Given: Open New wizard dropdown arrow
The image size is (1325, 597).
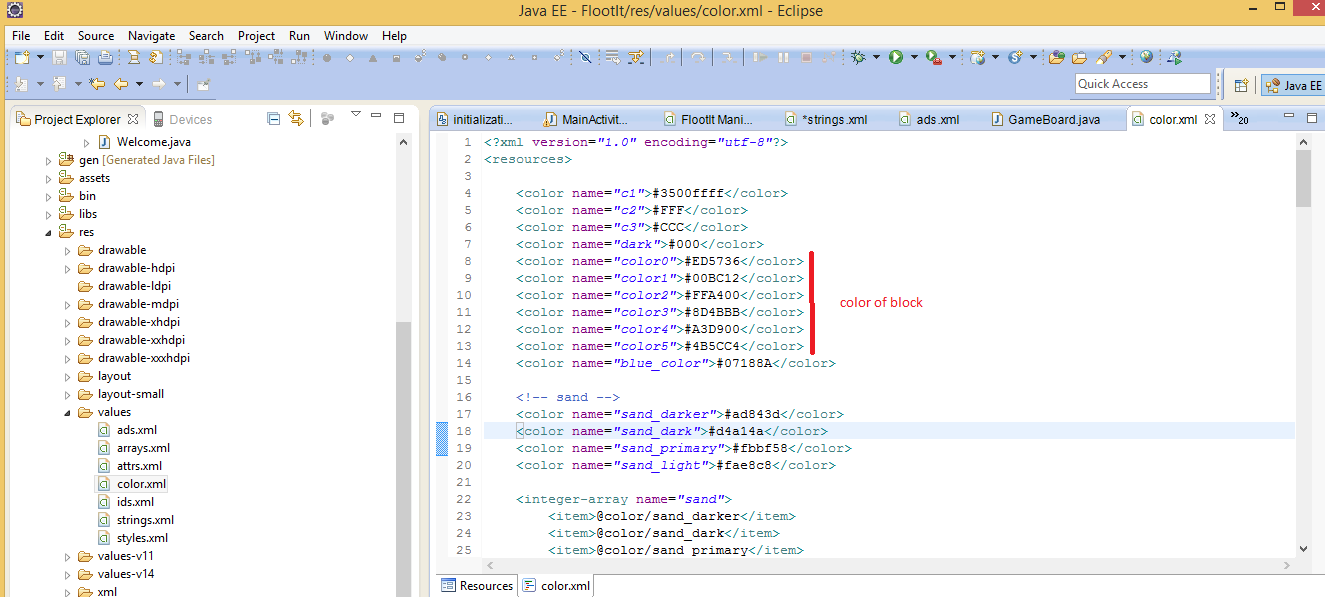Looking at the screenshot, I should pos(40,59).
